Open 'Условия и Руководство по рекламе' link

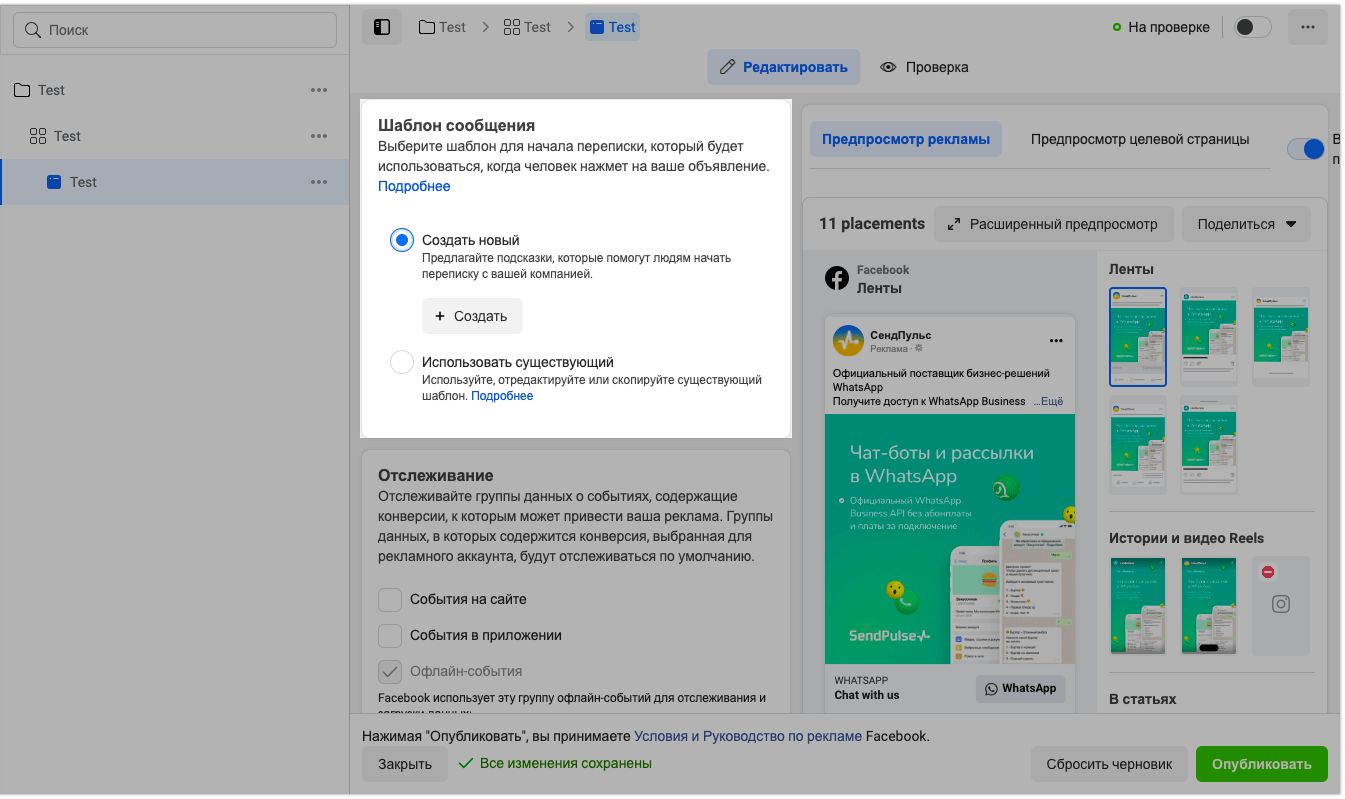point(748,736)
